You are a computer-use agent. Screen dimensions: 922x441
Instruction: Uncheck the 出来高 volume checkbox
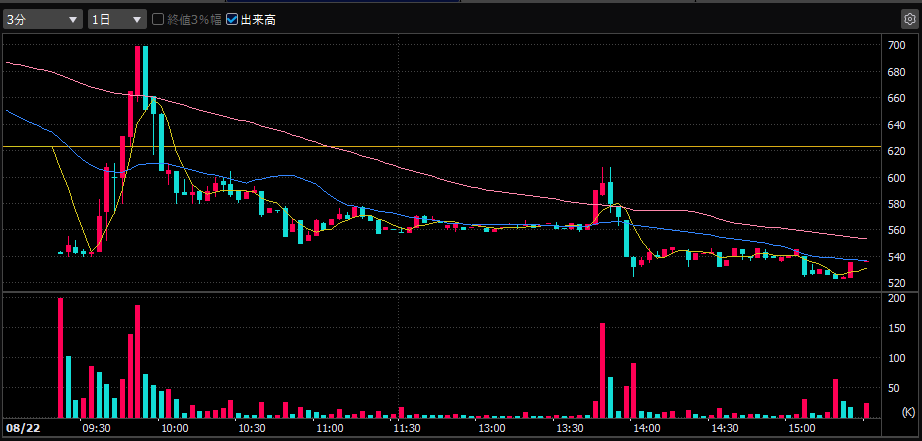point(232,19)
